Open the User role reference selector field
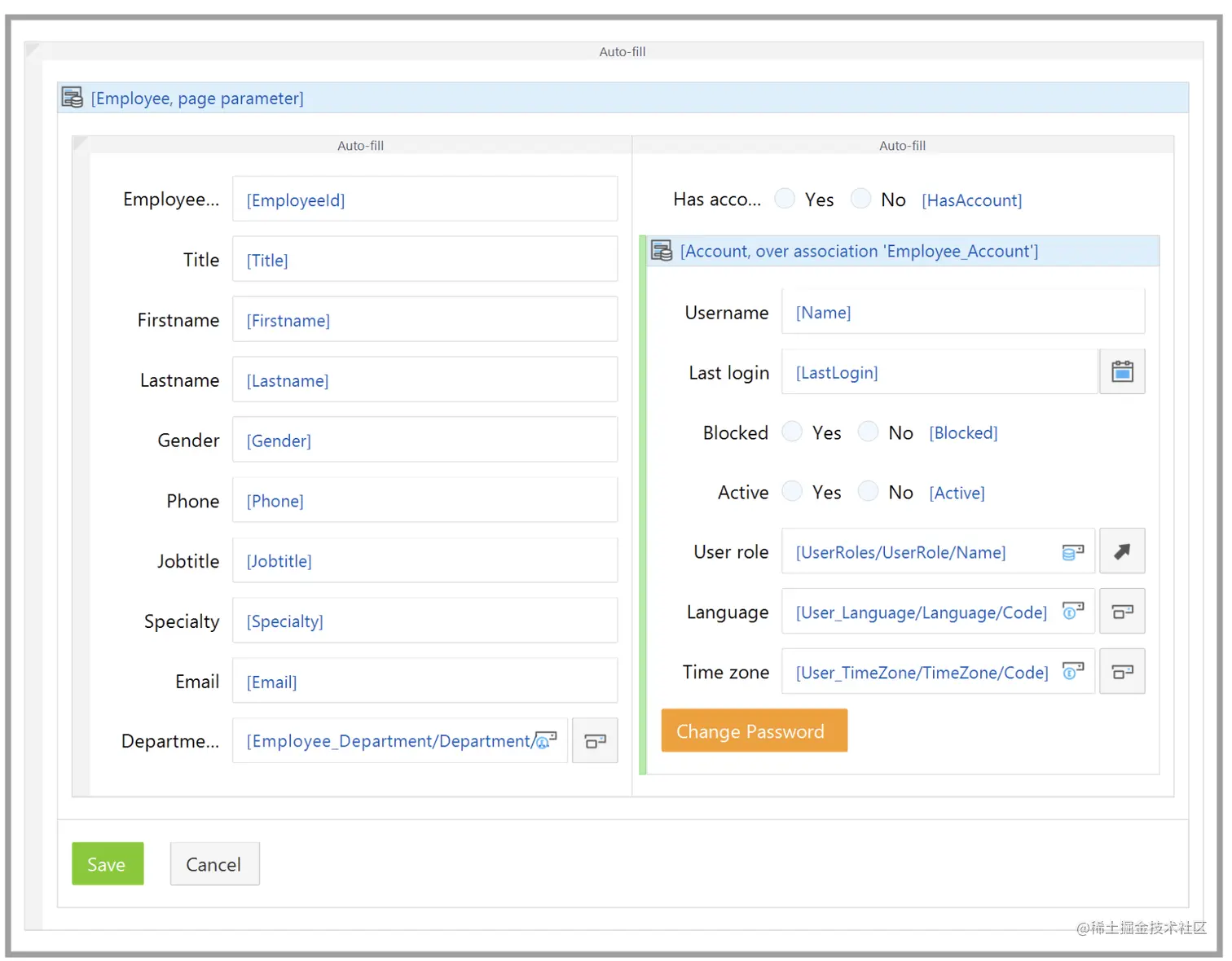1232x961 pixels. (938, 551)
